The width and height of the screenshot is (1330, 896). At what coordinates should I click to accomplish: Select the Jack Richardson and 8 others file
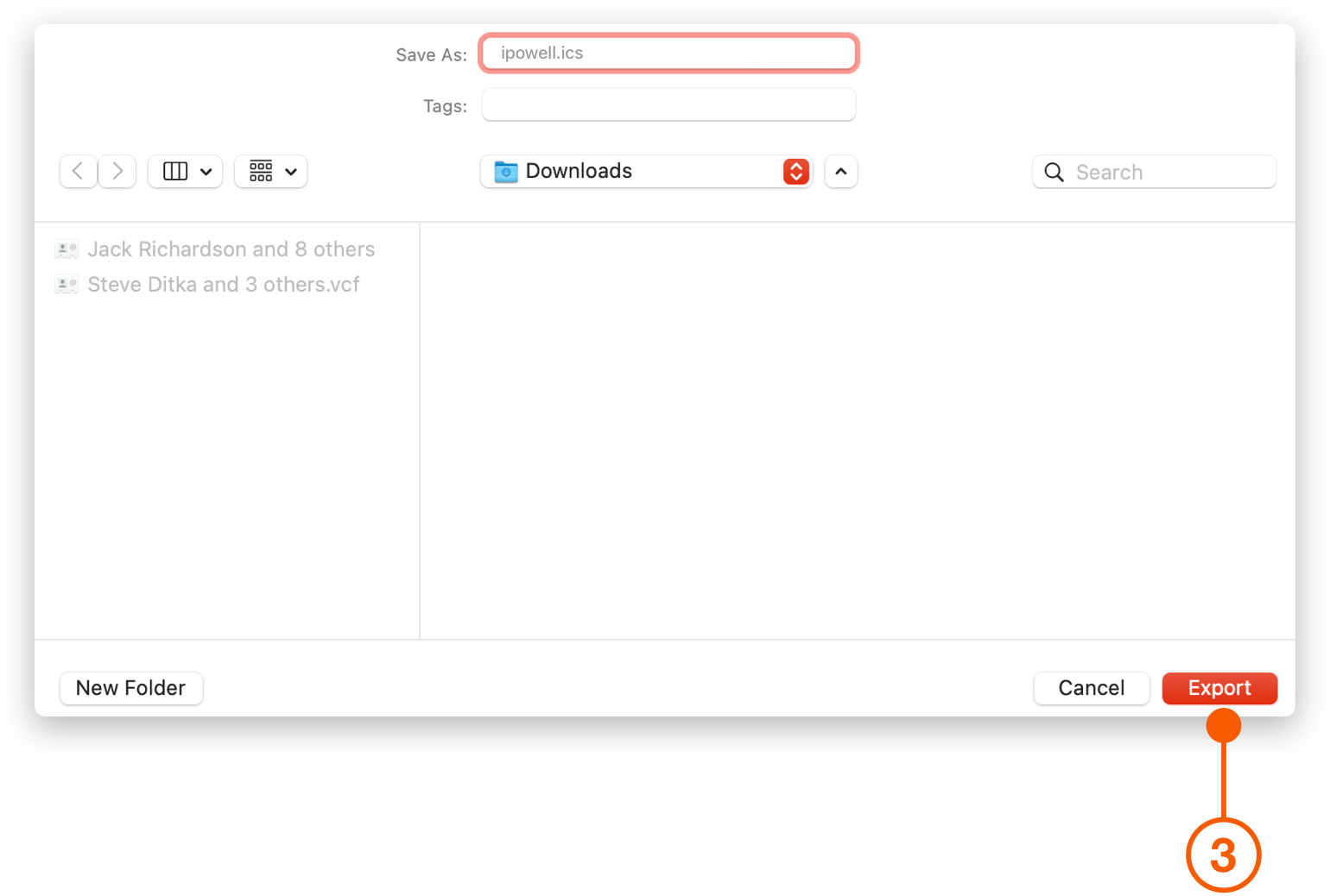coord(231,249)
